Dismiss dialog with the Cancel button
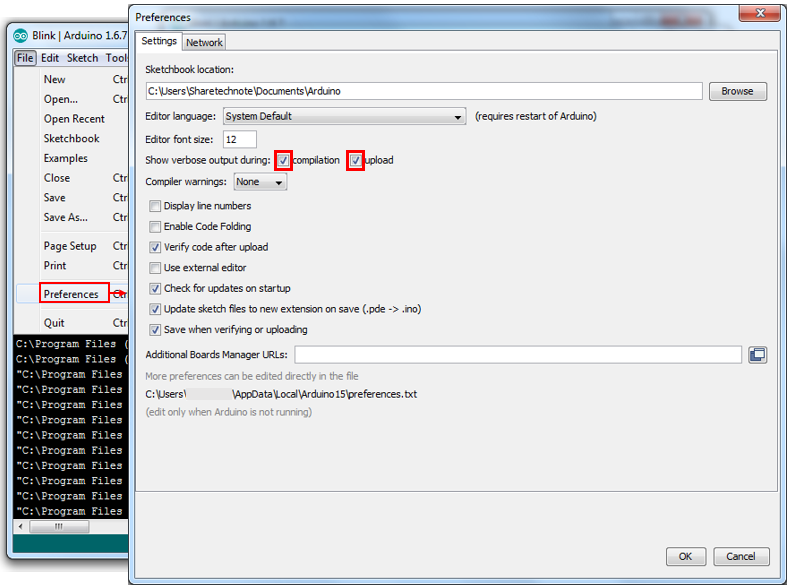This screenshot has height=588, width=789. (x=741, y=556)
